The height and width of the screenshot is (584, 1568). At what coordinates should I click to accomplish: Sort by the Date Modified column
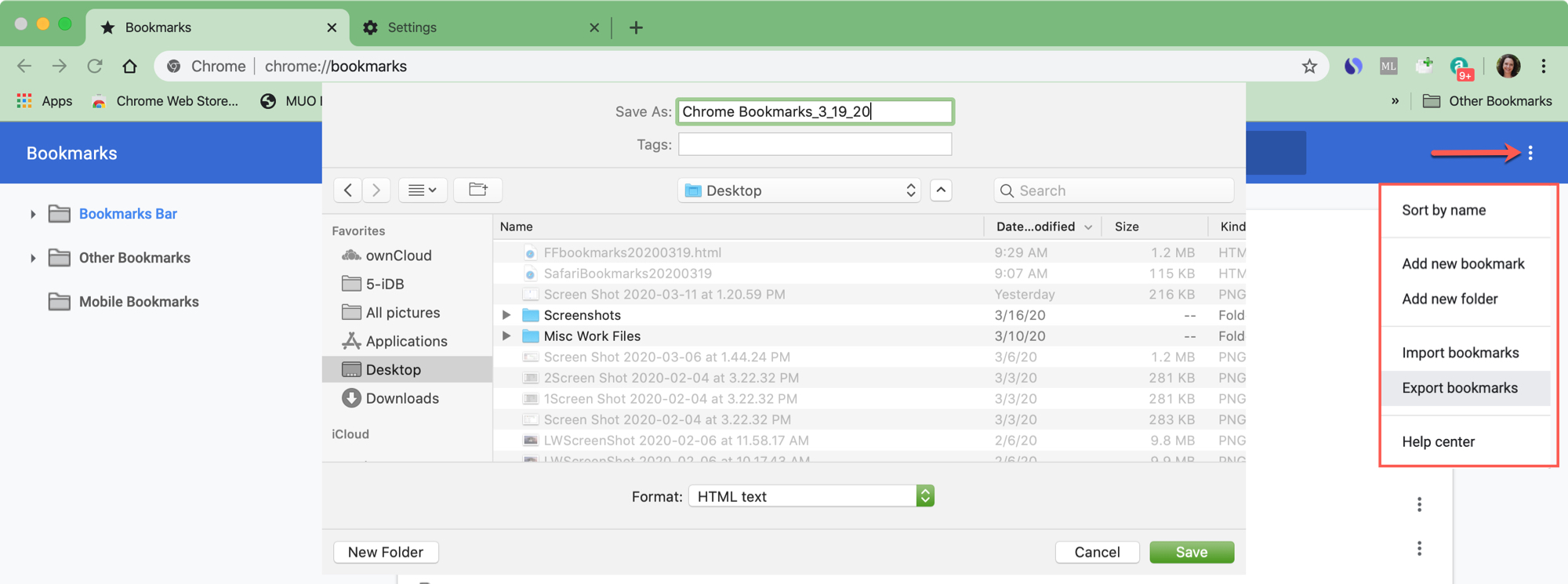(1043, 227)
